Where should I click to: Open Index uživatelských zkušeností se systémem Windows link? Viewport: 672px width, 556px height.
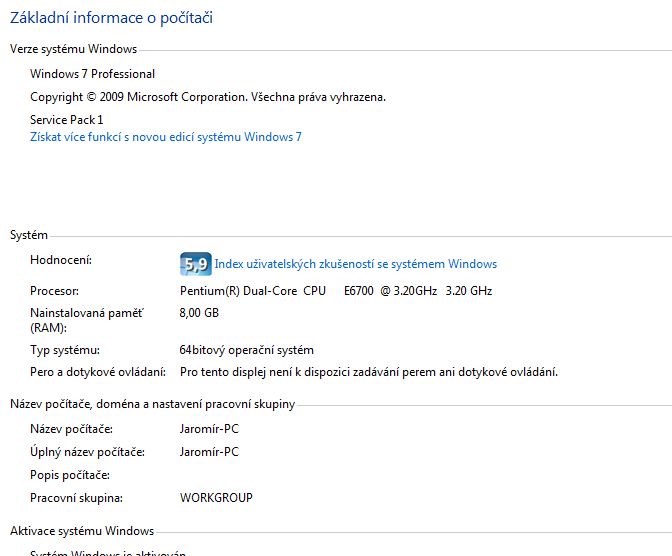pos(356,264)
